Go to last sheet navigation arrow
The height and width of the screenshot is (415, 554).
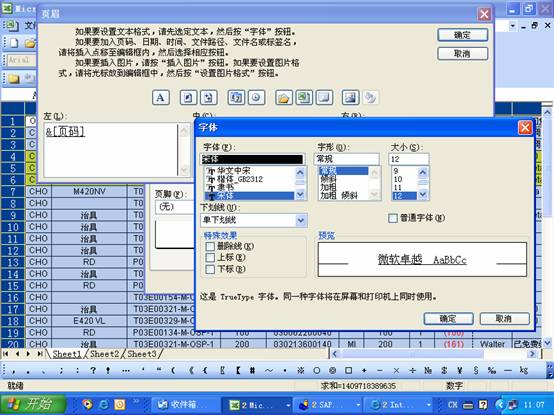coord(40,354)
